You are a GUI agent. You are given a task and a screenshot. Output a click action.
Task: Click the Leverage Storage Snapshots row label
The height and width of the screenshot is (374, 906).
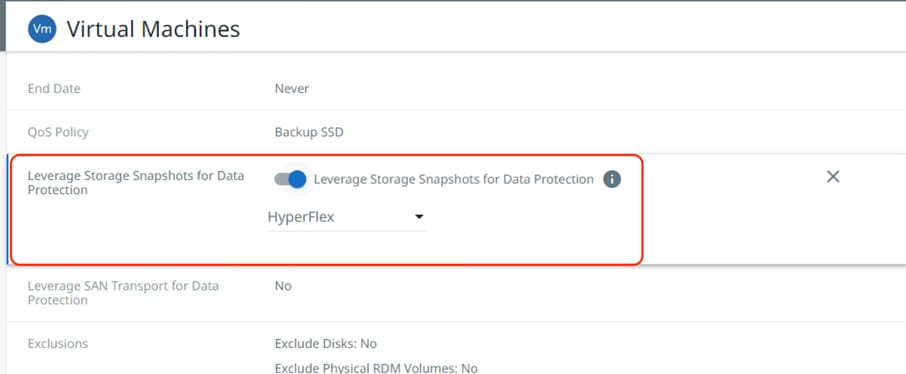[x=136, y=183]
